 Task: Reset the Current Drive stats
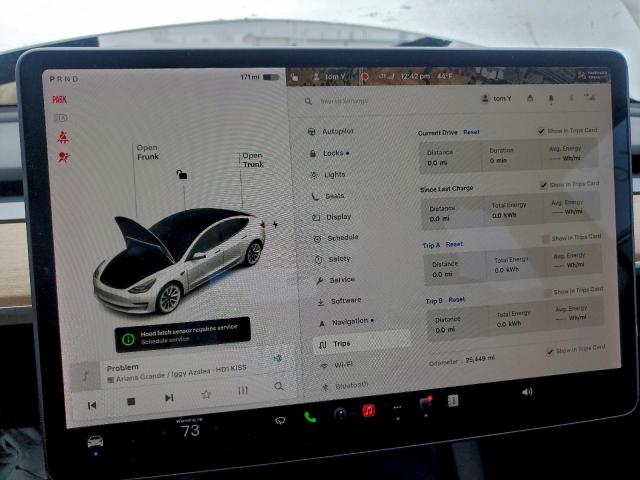click(x=471, y=132)
